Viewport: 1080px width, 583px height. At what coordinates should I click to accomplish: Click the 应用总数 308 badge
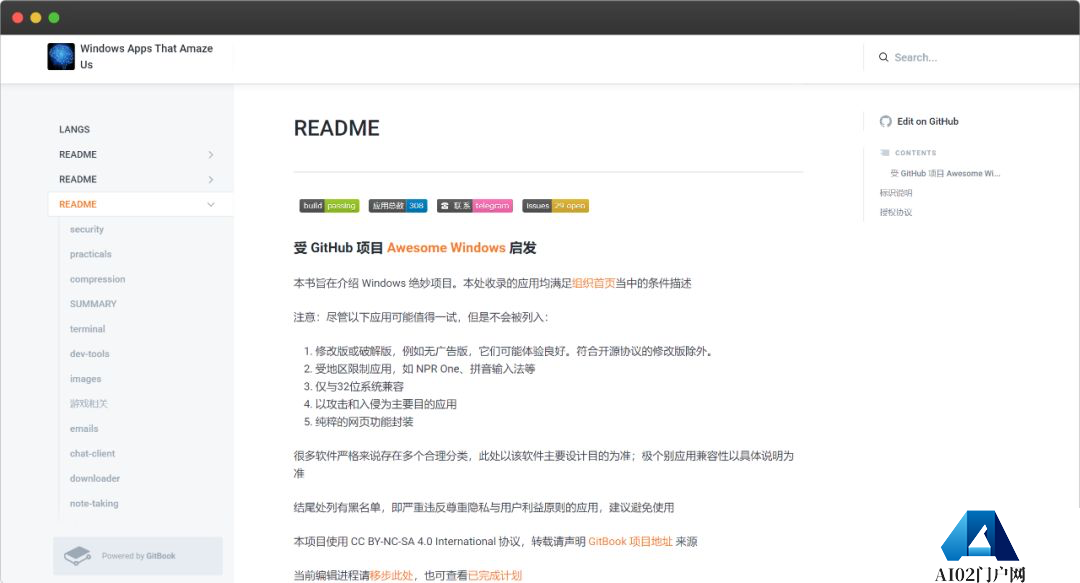[x=398, y=205]
